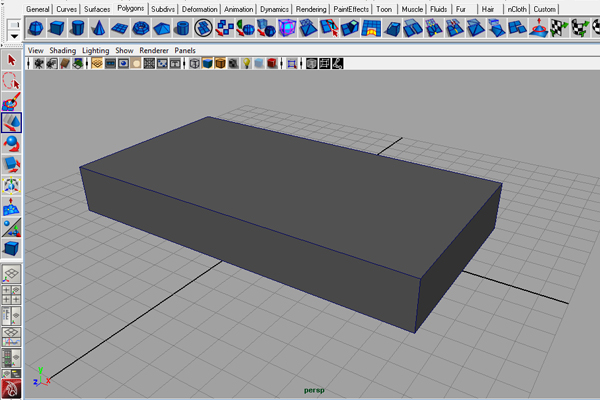600x400 pixels.
Task: Select the Scale tool in toolbox
Action: 12,165
